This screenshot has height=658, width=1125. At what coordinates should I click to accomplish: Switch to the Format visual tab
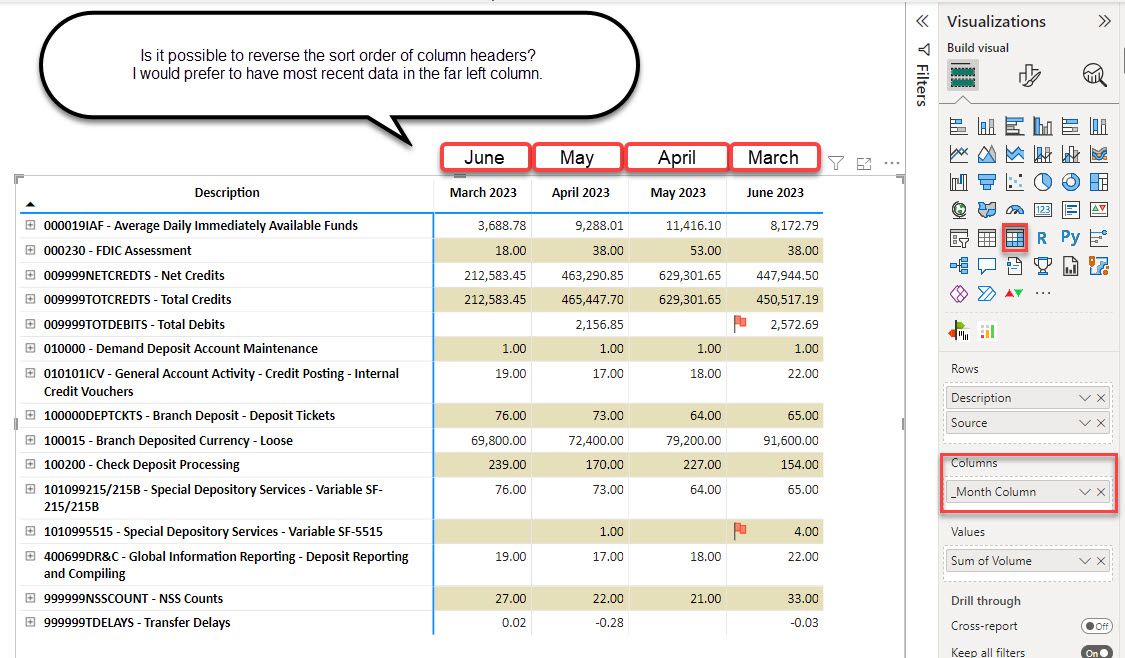click(x=1029, y=75)
